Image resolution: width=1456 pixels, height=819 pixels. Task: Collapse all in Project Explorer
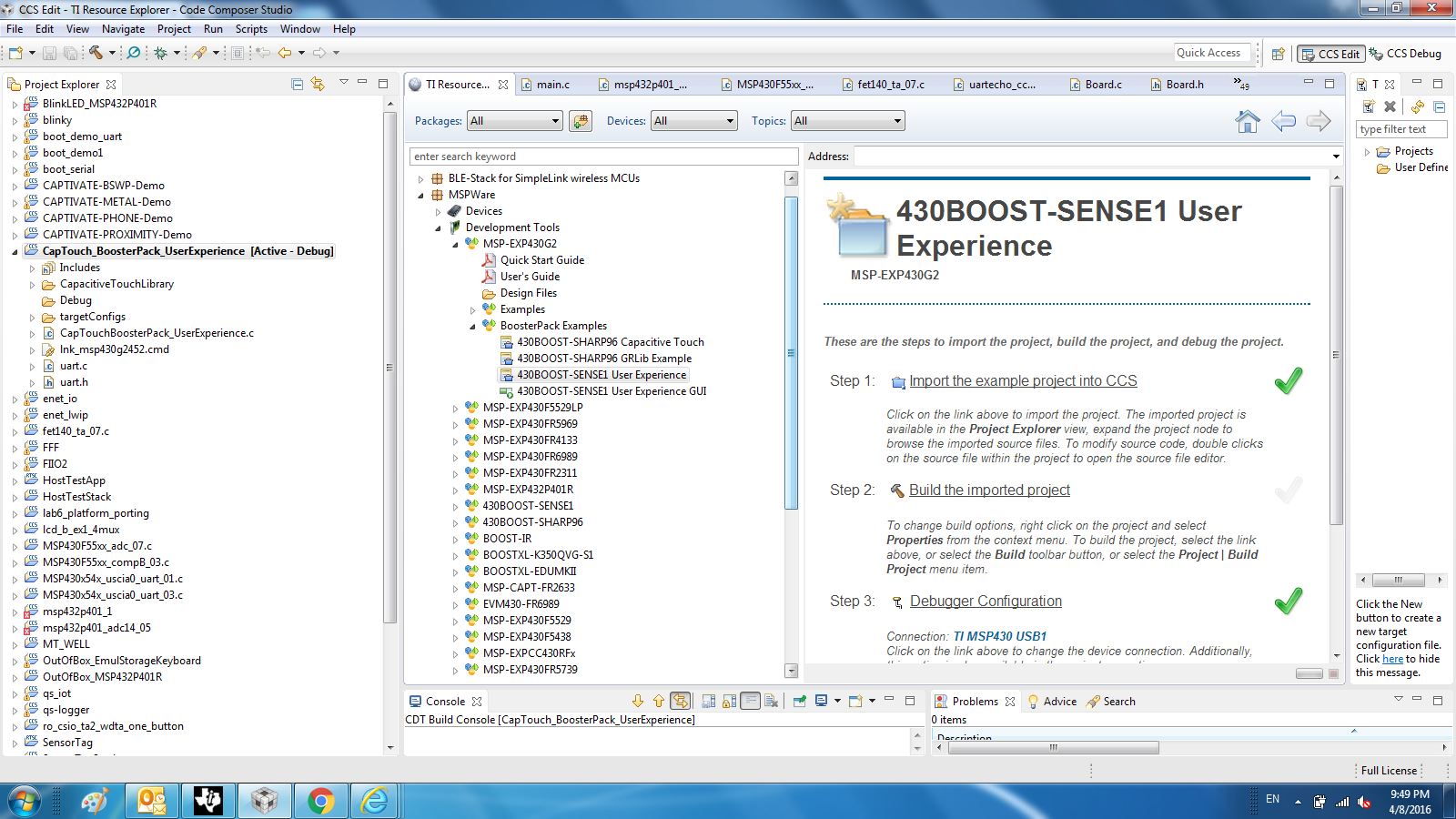coord(297,84)
